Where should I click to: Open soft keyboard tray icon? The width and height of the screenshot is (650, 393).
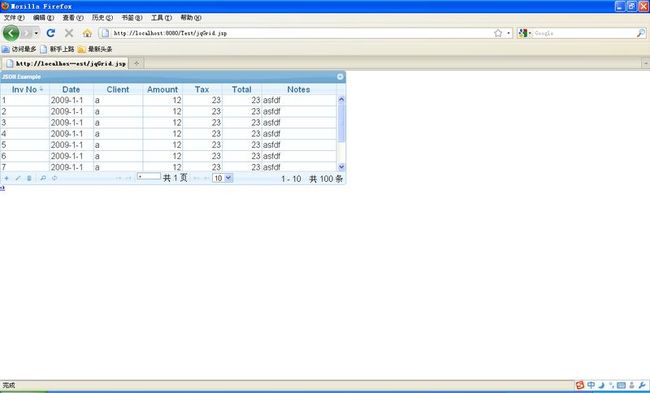(x=621, y=385)
